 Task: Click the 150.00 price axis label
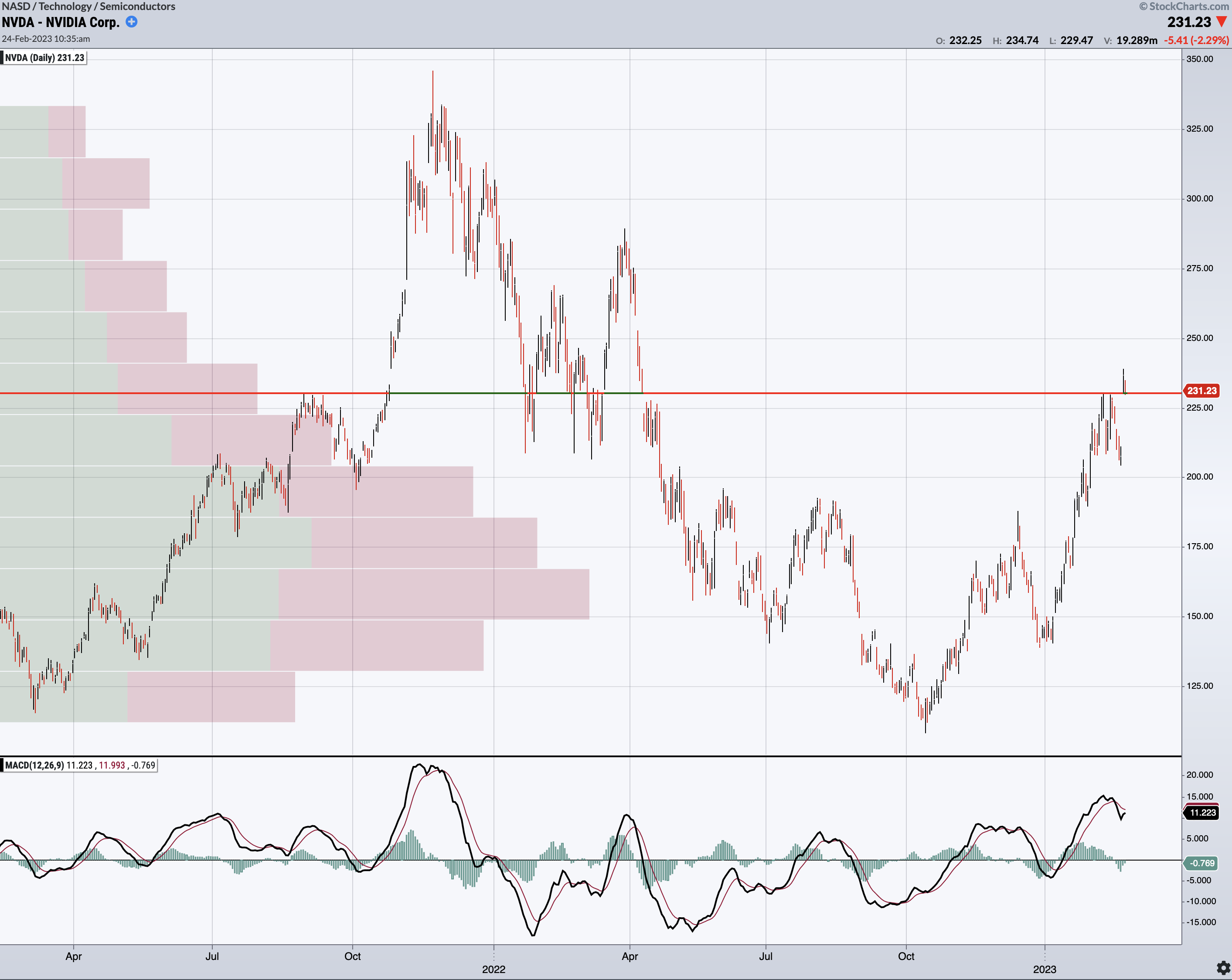point(1199,616)
